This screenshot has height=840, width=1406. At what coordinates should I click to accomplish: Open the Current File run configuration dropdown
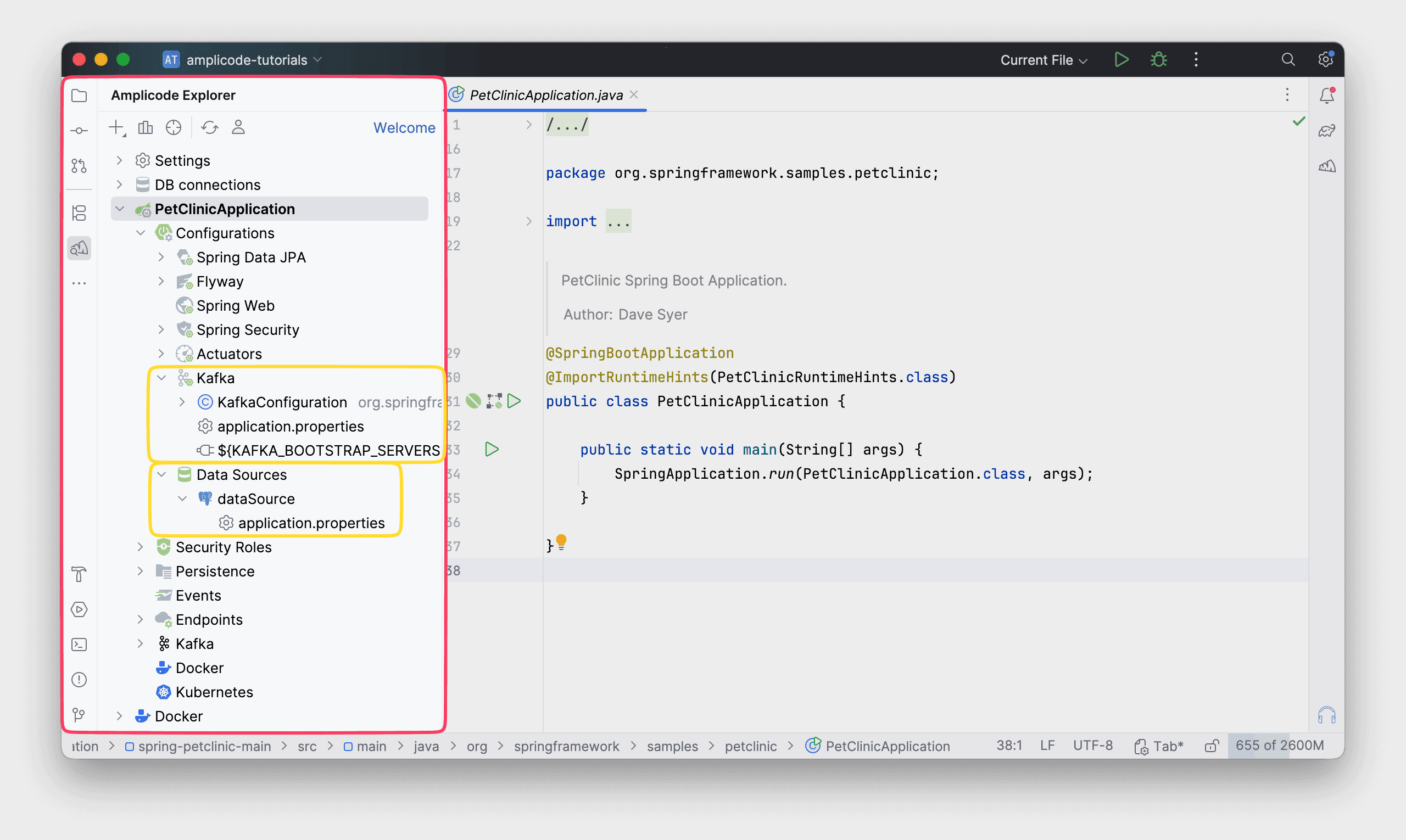pyautogui.click(x=1044, y=60)
